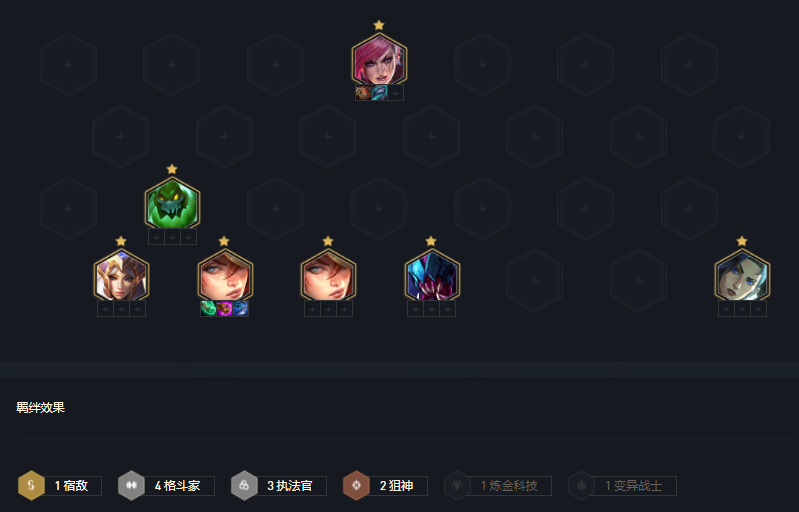The width and height of the screenshot is (799, 512).
Task: Click the orange item icon under the top champion
Action: (363, 93)
